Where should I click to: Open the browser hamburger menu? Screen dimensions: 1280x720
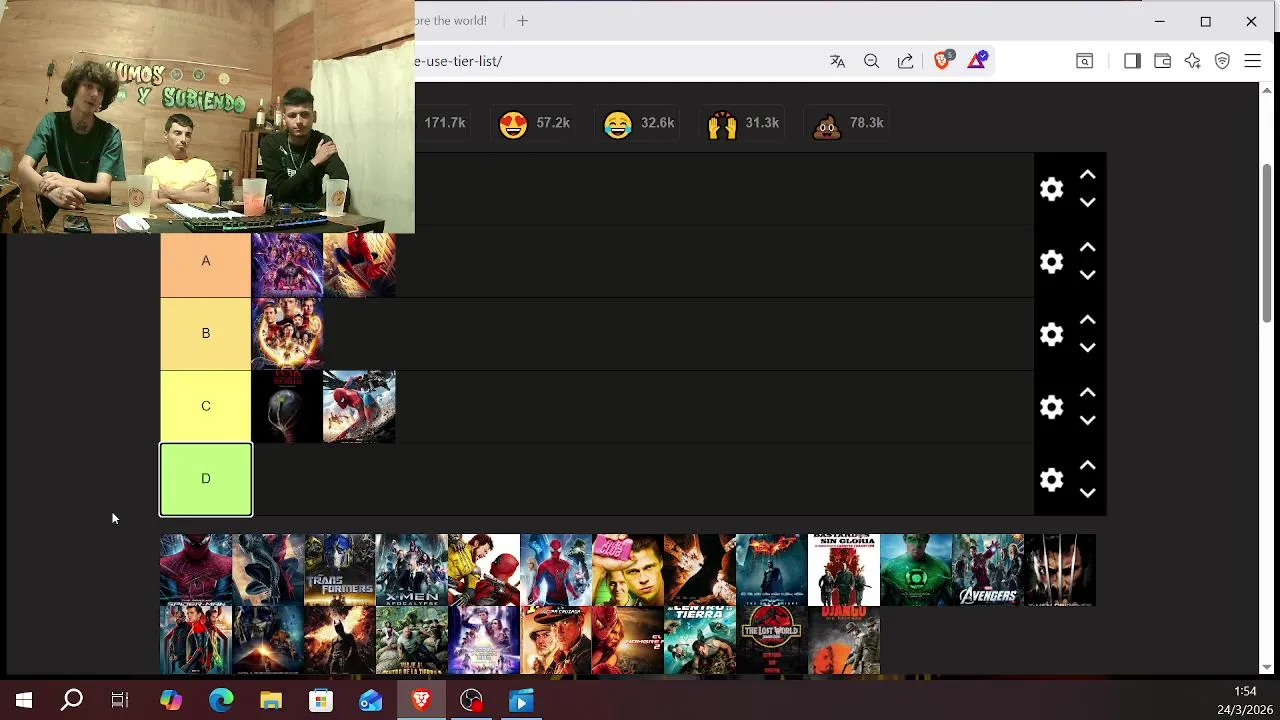click(x=1252, y=61)
